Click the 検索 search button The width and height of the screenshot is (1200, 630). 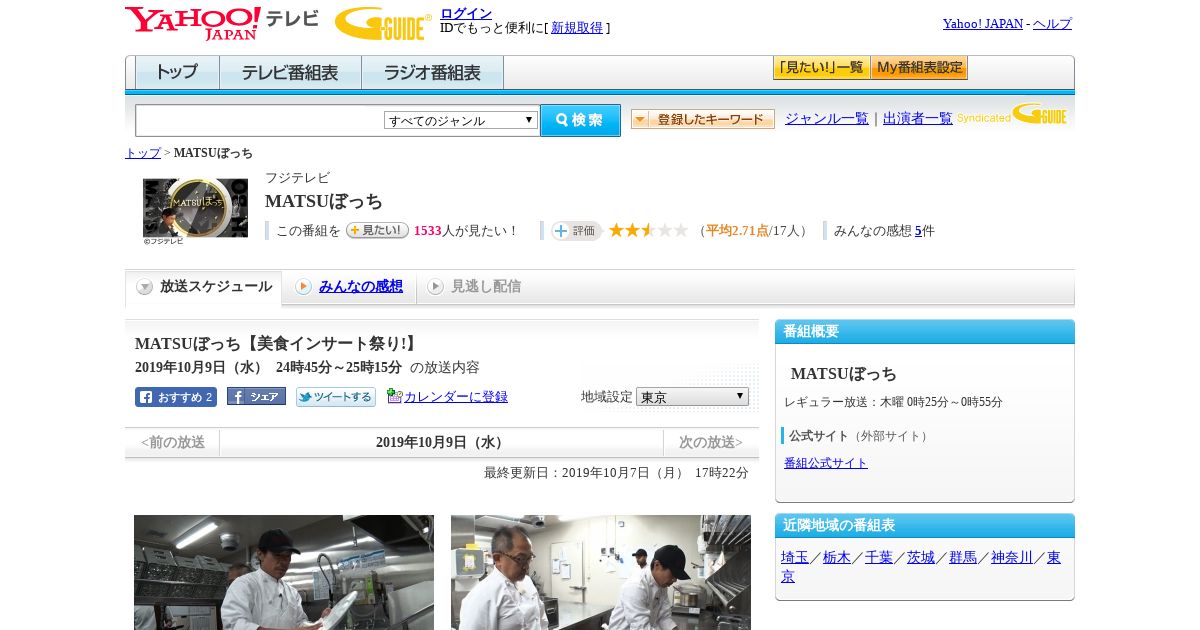580,120
